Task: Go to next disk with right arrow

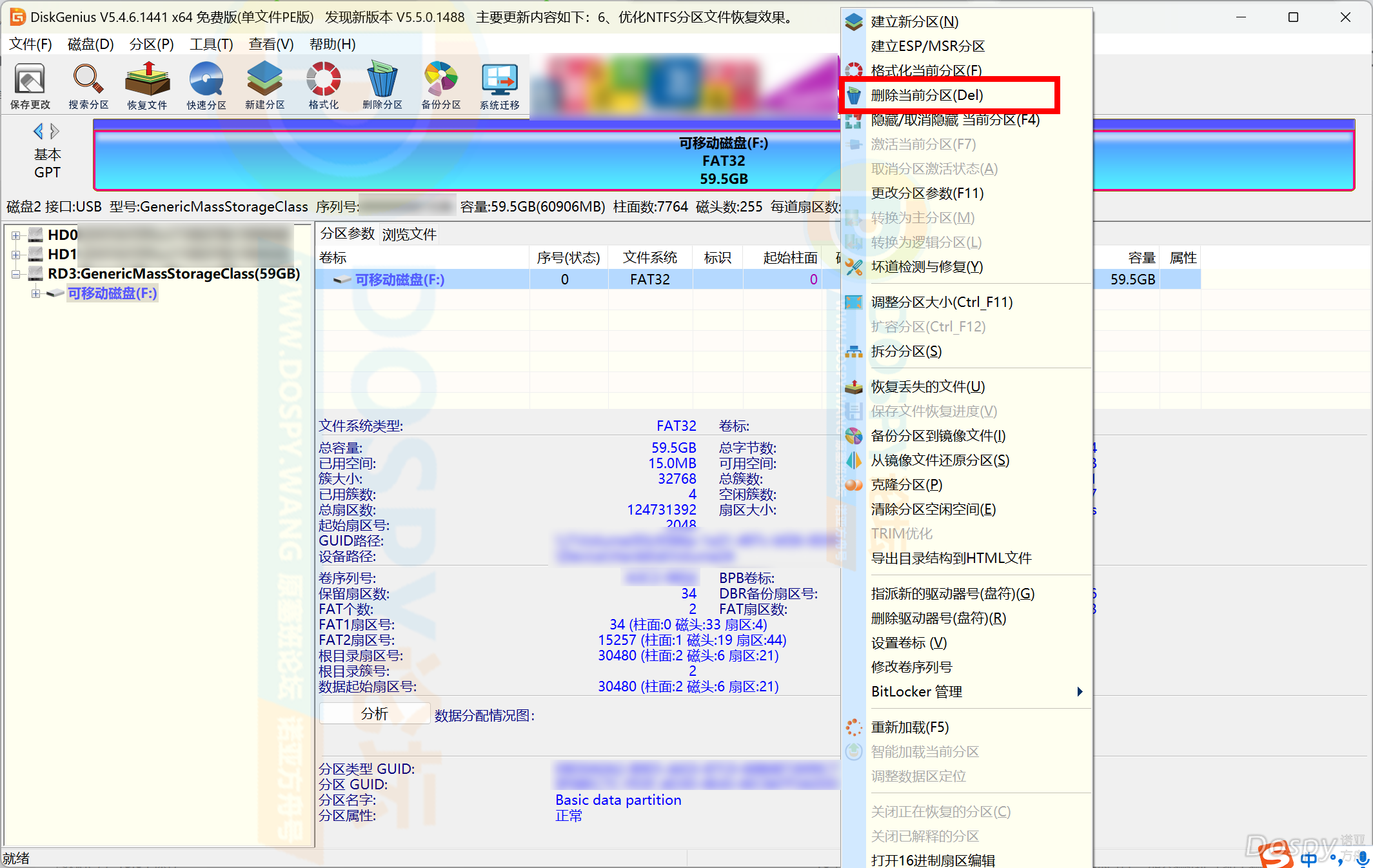Action: (x=55, y=132)
